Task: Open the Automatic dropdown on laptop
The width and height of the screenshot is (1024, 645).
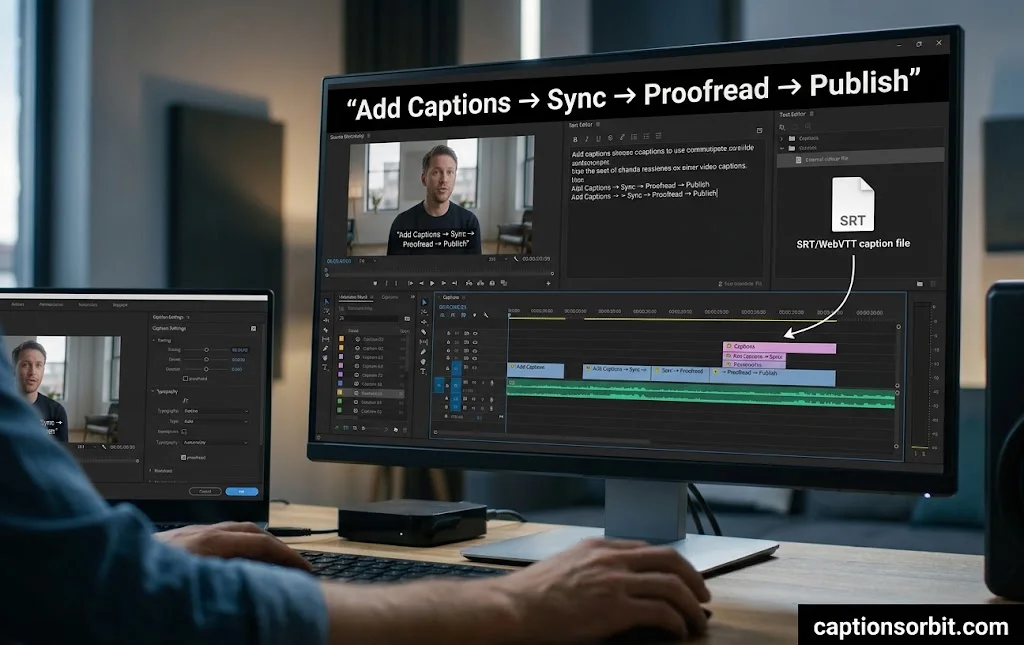Action: coord(216,443)
